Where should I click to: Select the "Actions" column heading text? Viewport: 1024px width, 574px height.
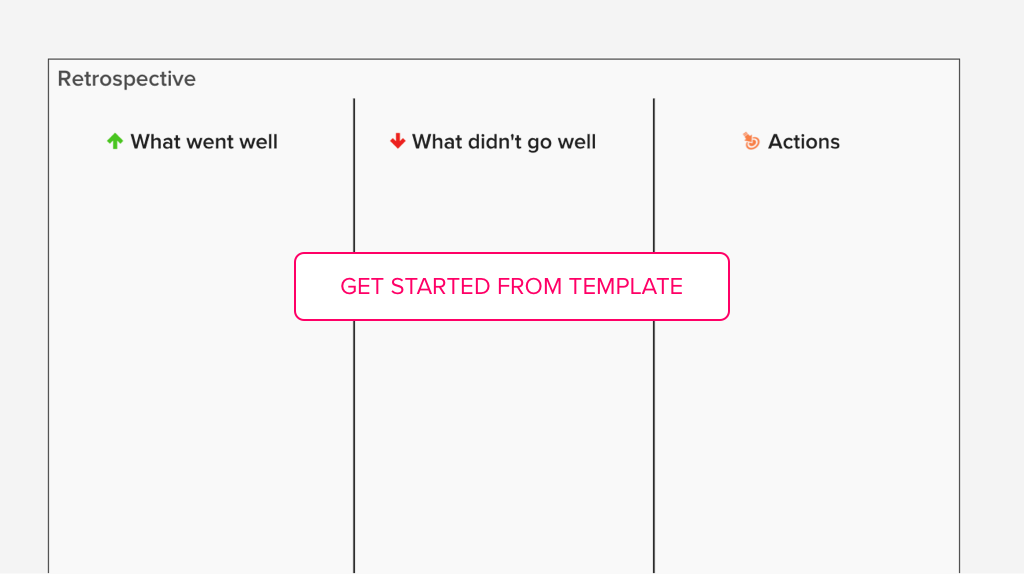tap(803, 142)
